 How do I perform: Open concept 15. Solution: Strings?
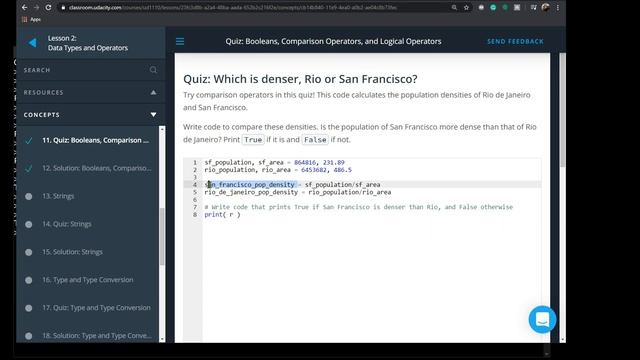(x=72, y=252)
